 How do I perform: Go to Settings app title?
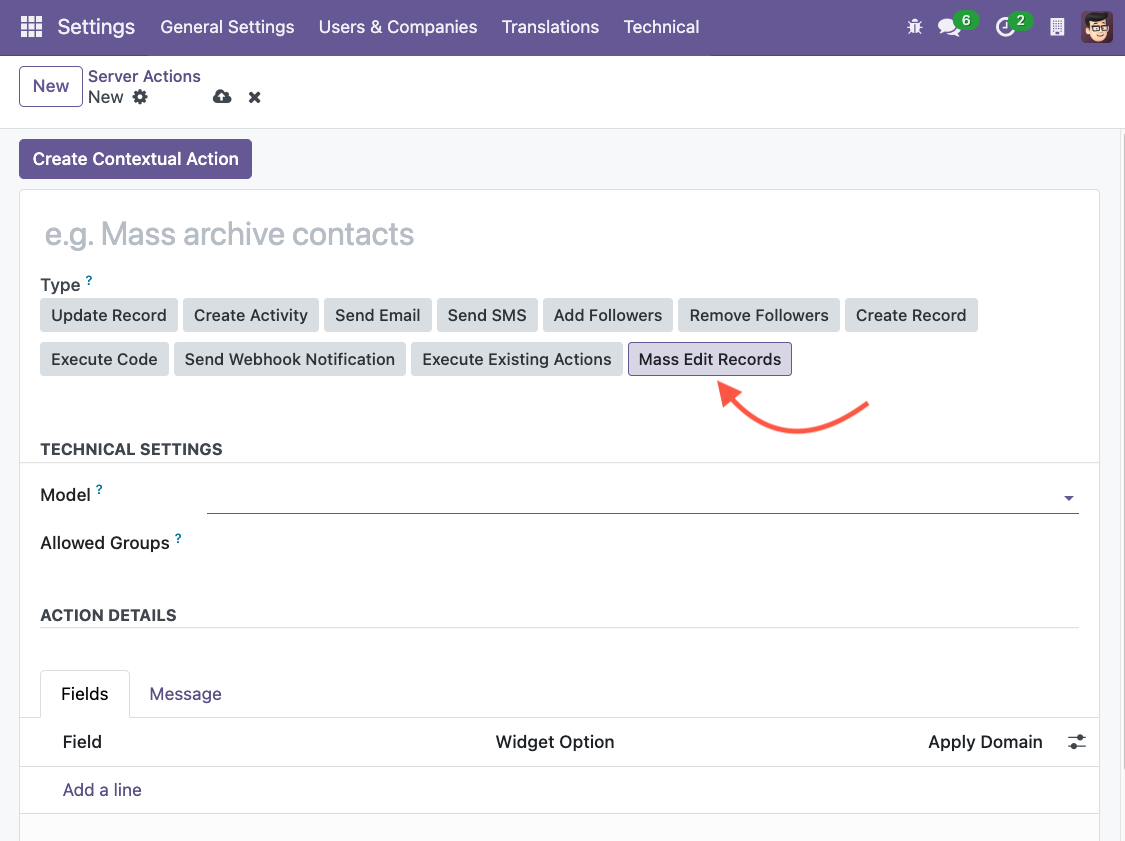[x=96, y=27]
